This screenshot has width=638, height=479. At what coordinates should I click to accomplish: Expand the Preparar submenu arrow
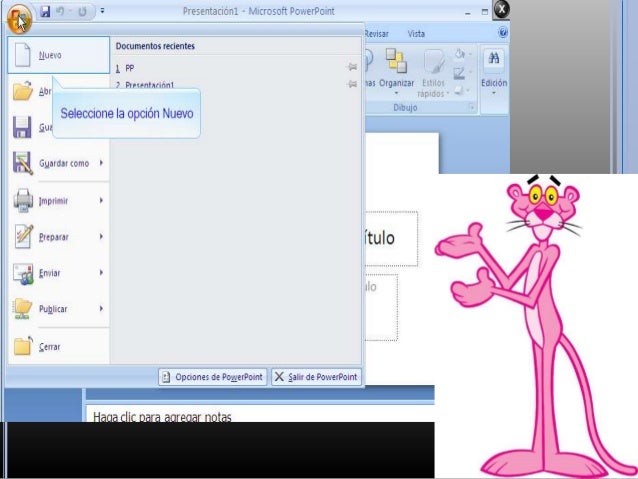[x=101, y=236]
